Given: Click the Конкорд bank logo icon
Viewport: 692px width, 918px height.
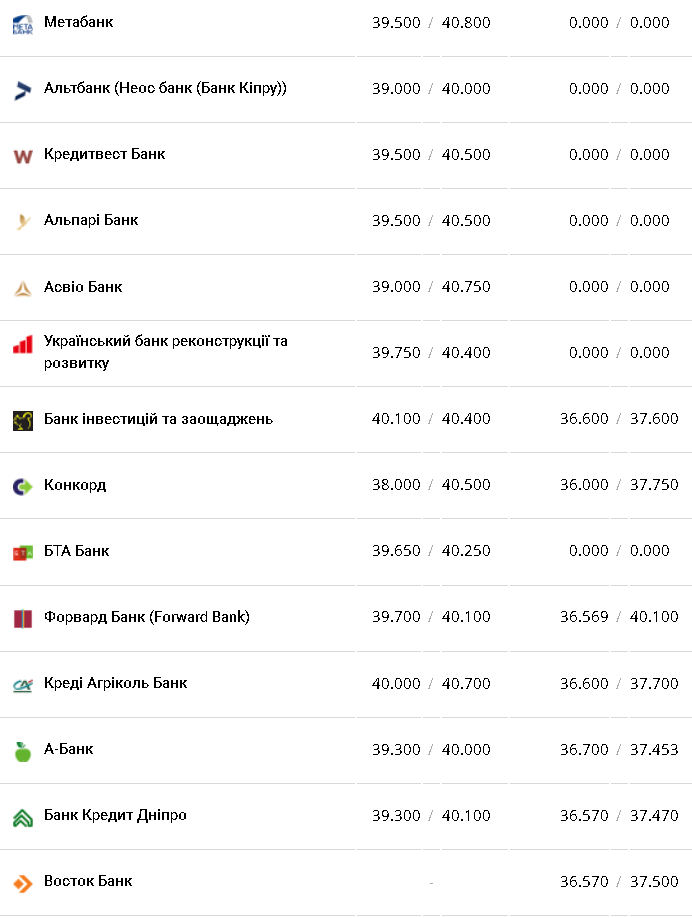Looking at the screenshot, I should point(22,486).
